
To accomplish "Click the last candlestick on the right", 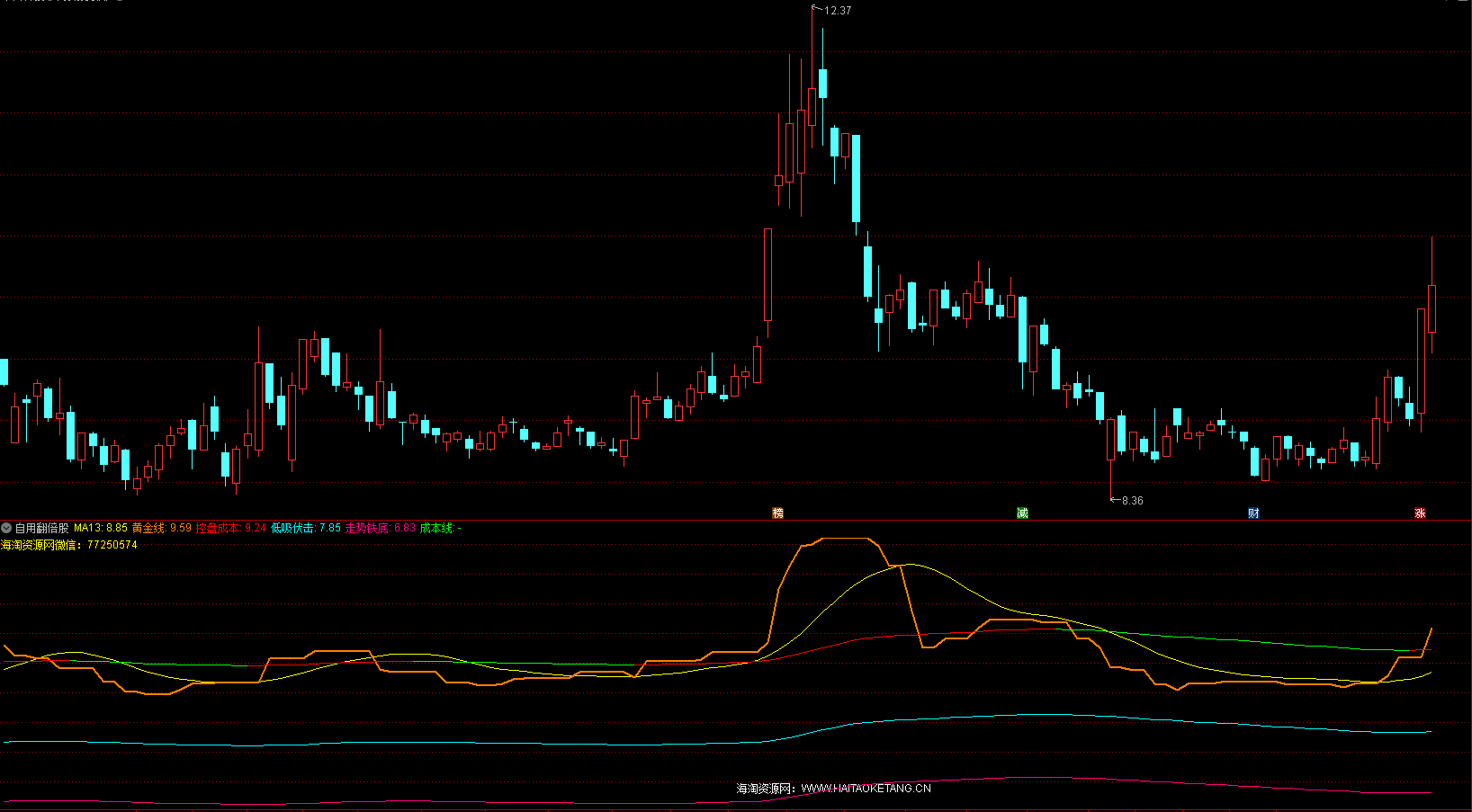I will [1432, 308].
